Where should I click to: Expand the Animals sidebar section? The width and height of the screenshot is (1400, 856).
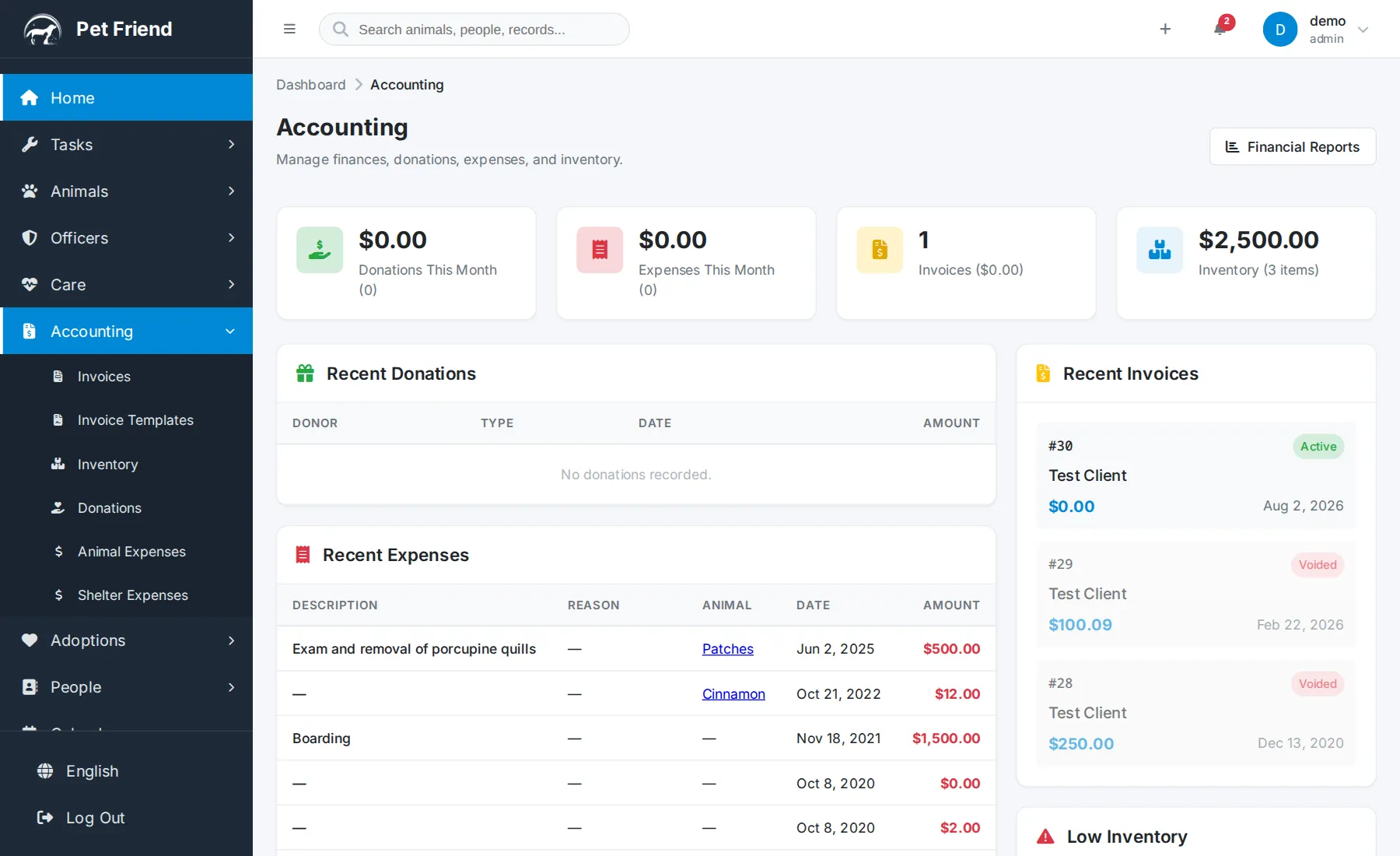point(128,191)
